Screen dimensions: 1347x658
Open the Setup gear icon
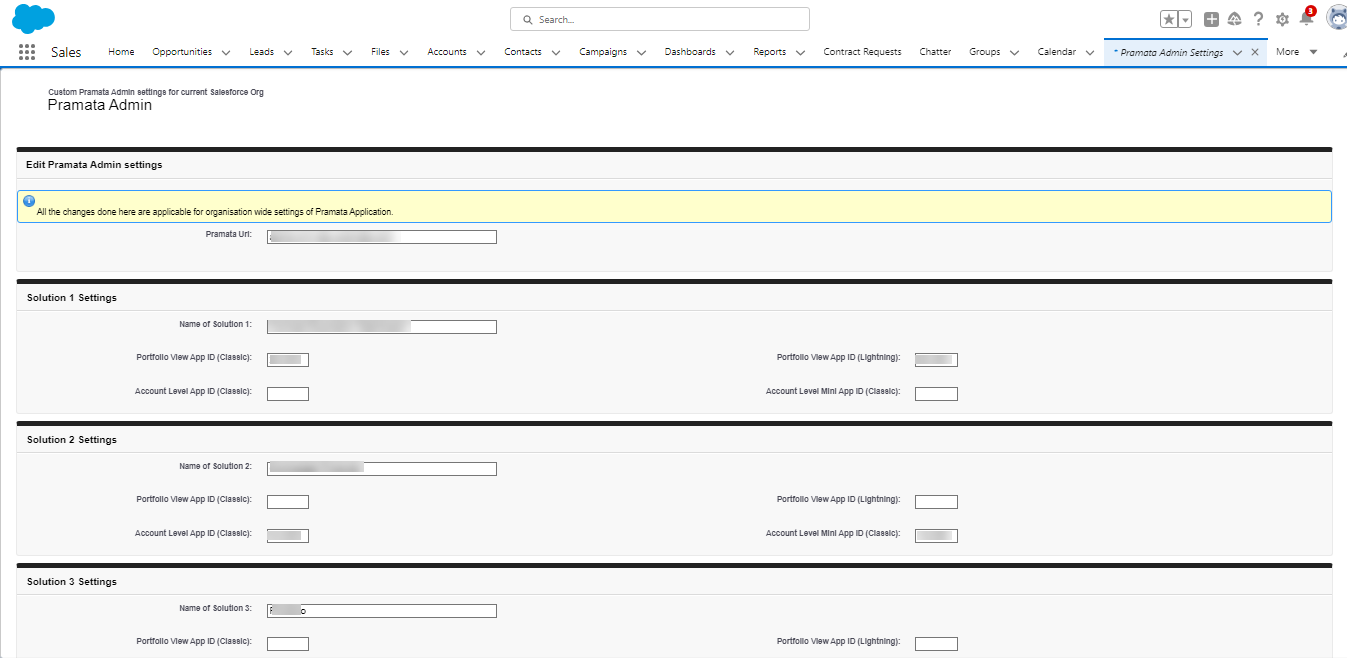(1282, 19)
